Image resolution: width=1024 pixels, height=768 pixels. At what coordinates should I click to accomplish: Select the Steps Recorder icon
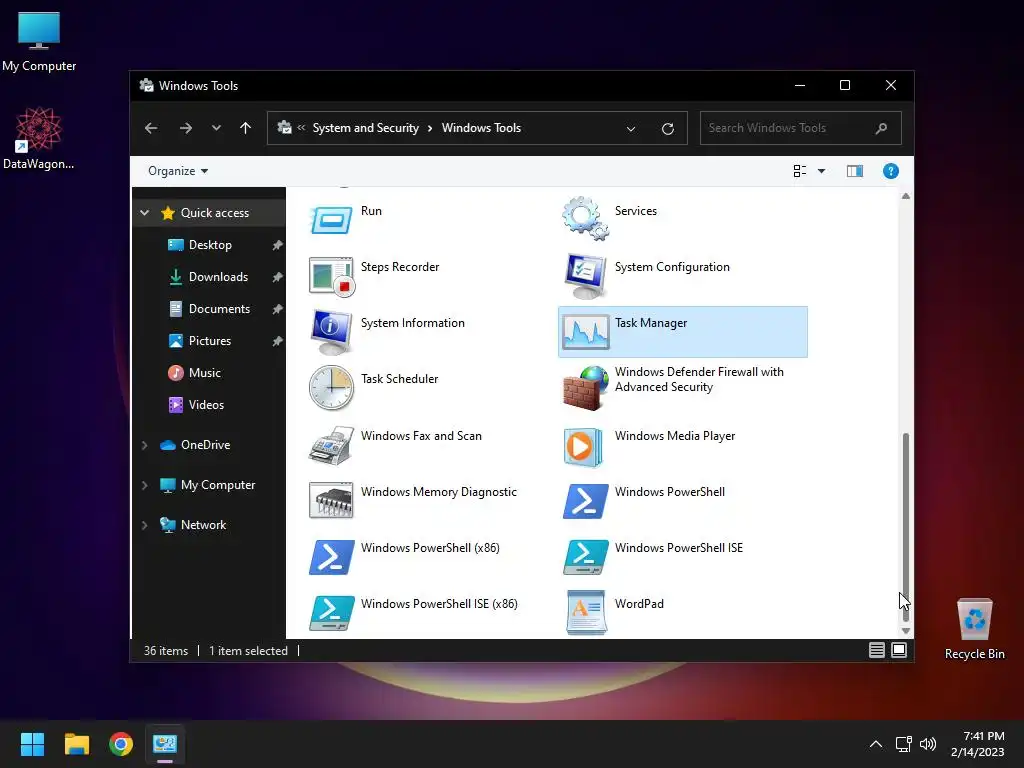(332, 276)
